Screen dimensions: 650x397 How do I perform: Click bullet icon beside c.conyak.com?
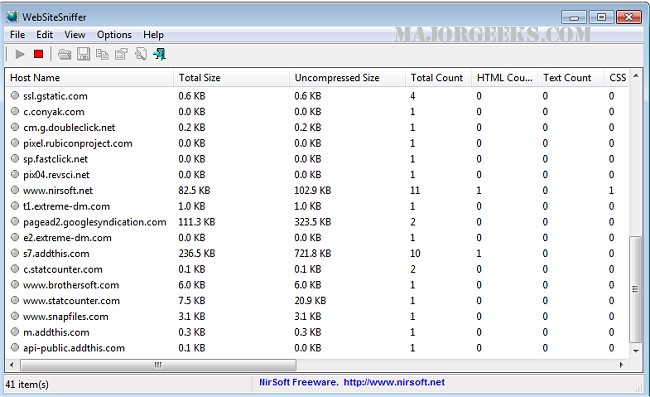click(x=15, y=111)
